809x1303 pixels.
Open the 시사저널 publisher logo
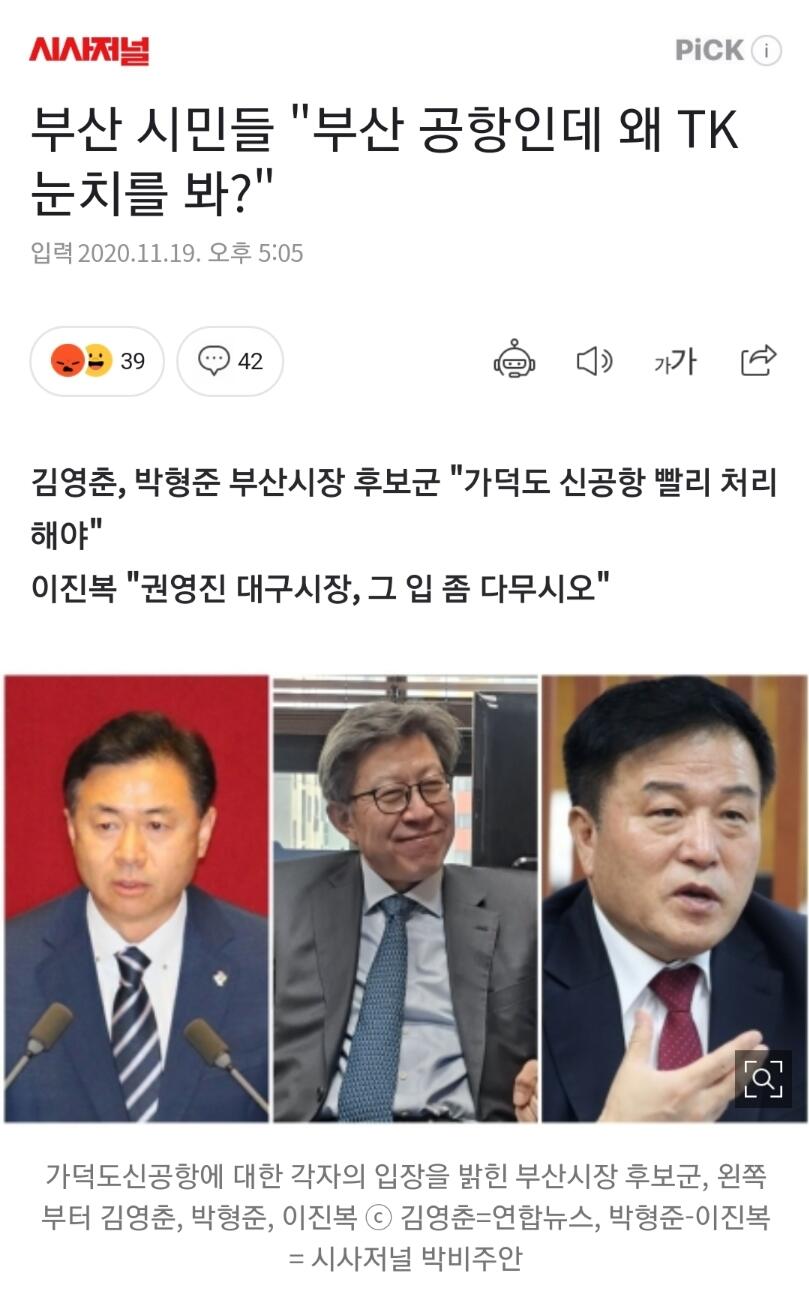pyautogui.click(x=89, y=49)
